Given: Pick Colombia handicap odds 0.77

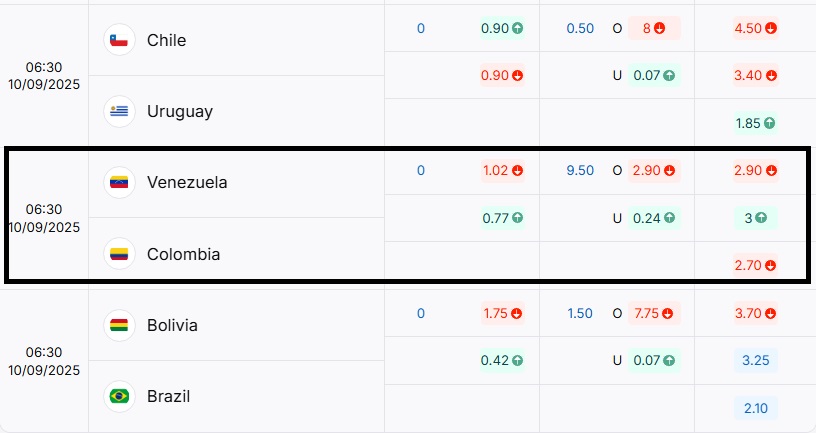Looking at the screenshot, I should 502,218.
